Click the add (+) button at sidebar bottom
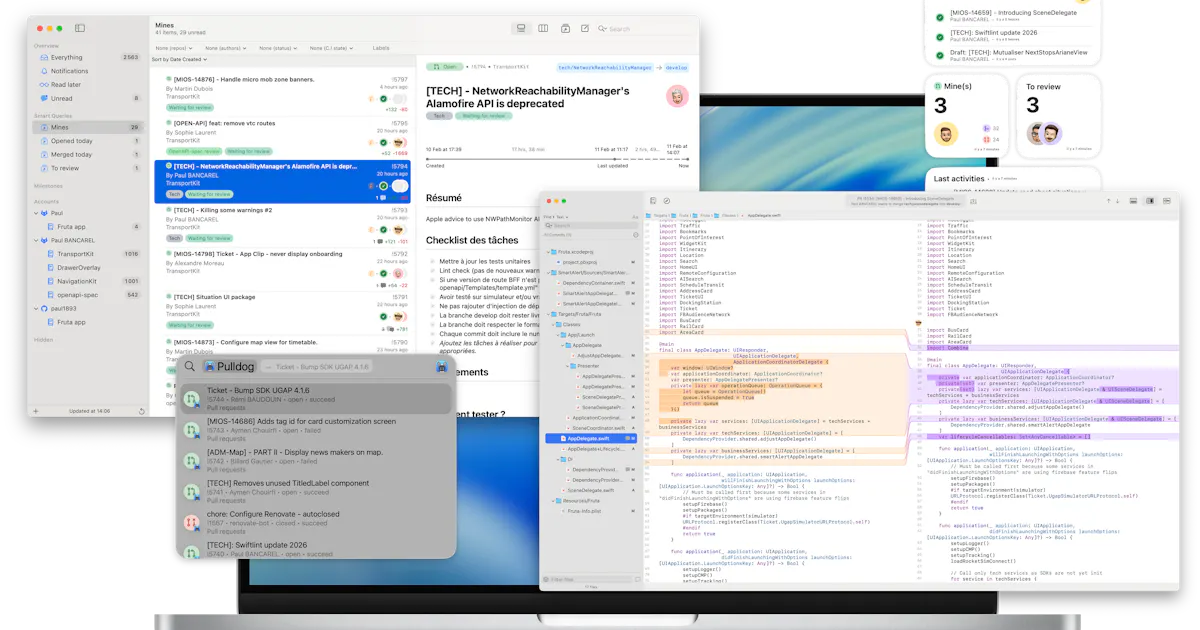 coord(37,411)
